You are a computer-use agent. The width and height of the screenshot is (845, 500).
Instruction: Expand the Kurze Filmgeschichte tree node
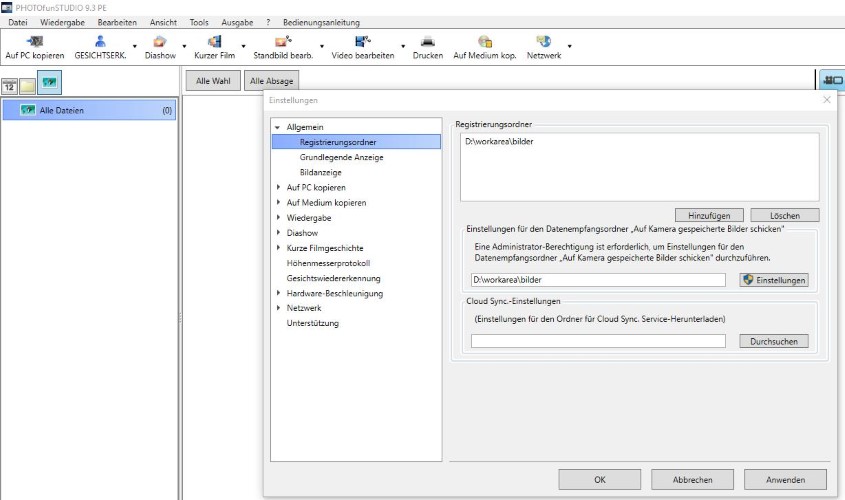pyautogui.click(x=278, y=247)
